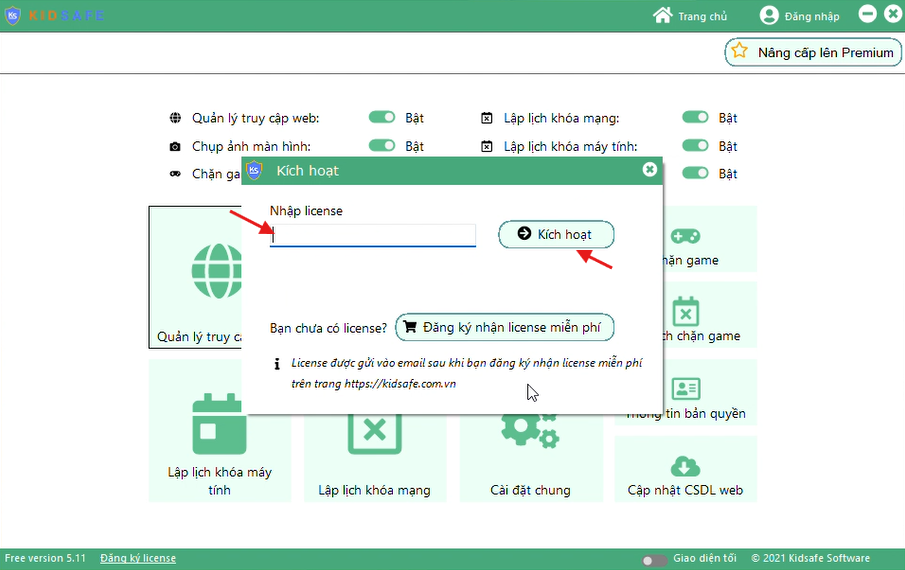Open Thông tin bản quyền card tile

[x=686, y=389]
